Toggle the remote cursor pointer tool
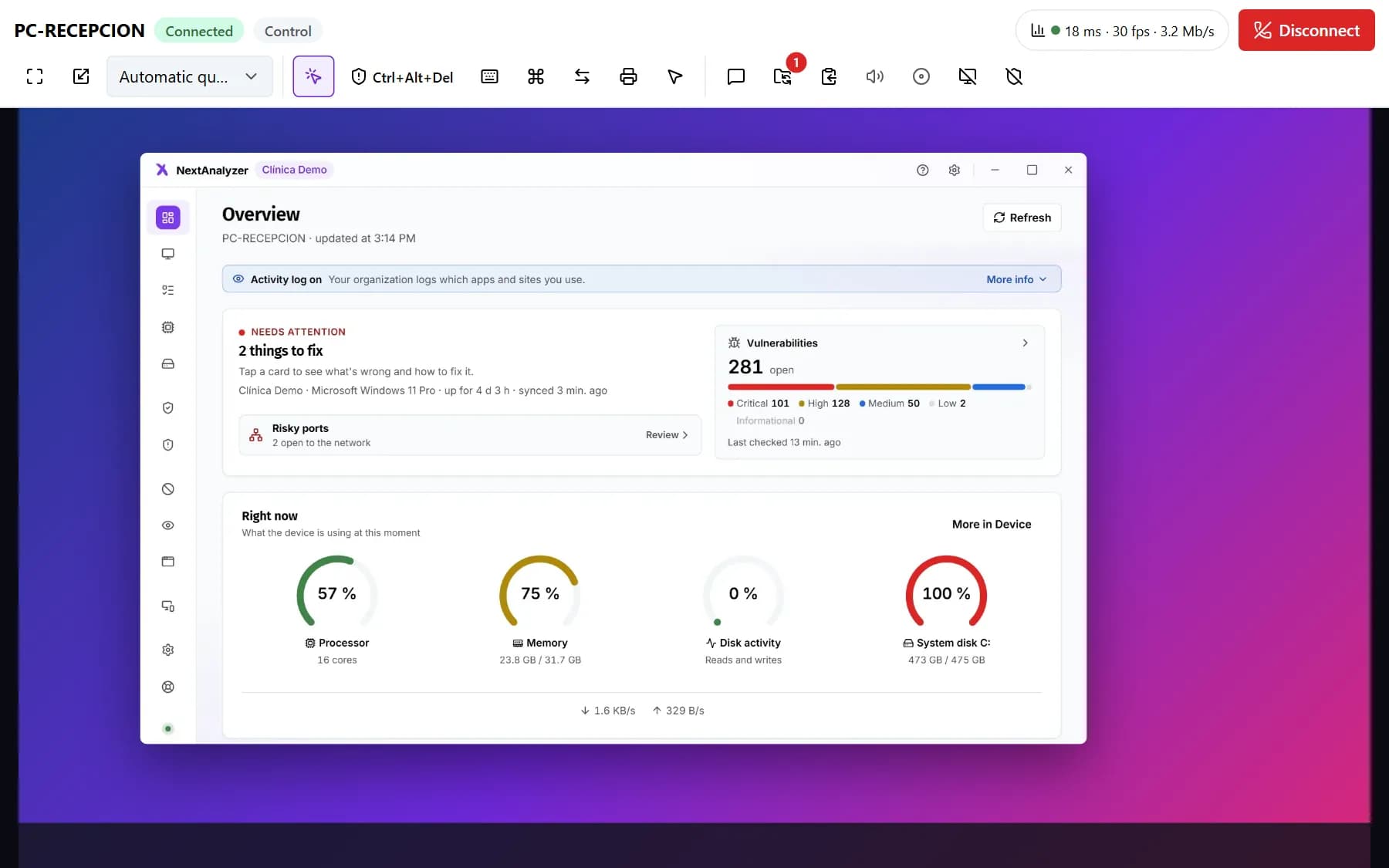This screenshot has height=868, width=1389. [313, 76]
